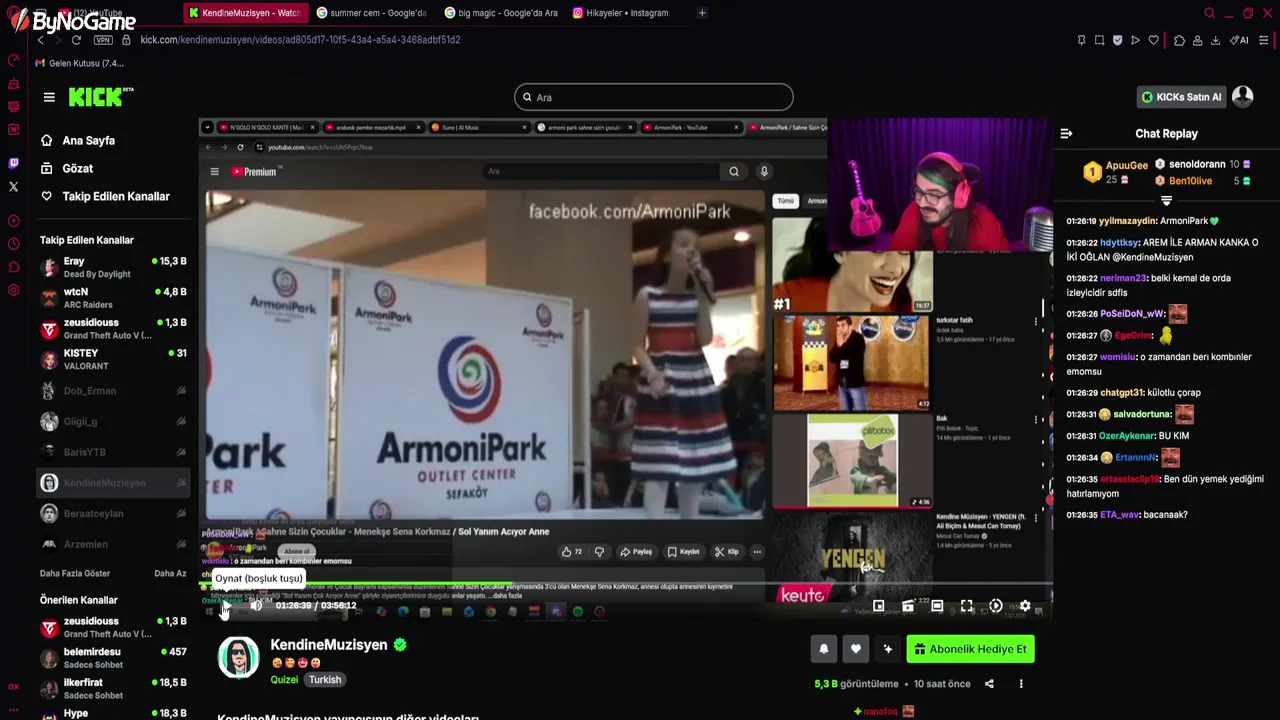Viewport: 1280px width, 720px height.
Task: Mute the video volume
Action: coord(256,605)
